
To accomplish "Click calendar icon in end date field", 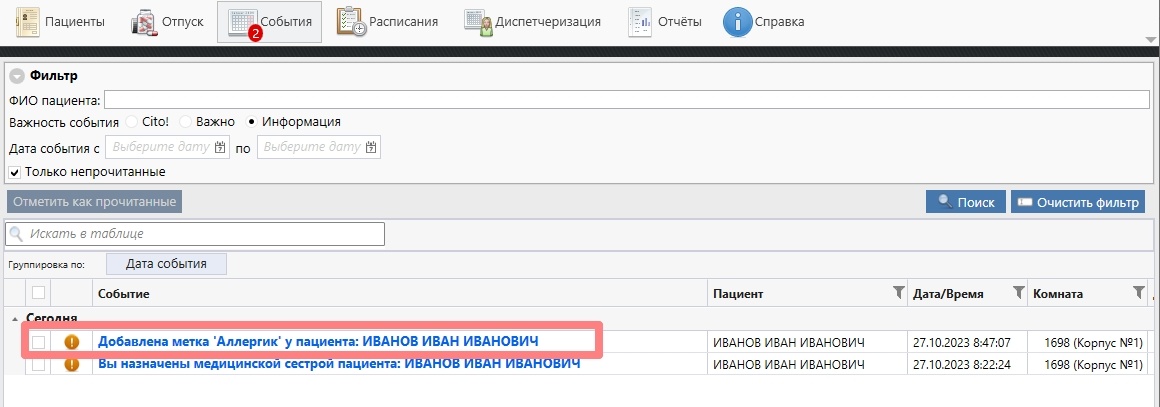I will [371, 147].
